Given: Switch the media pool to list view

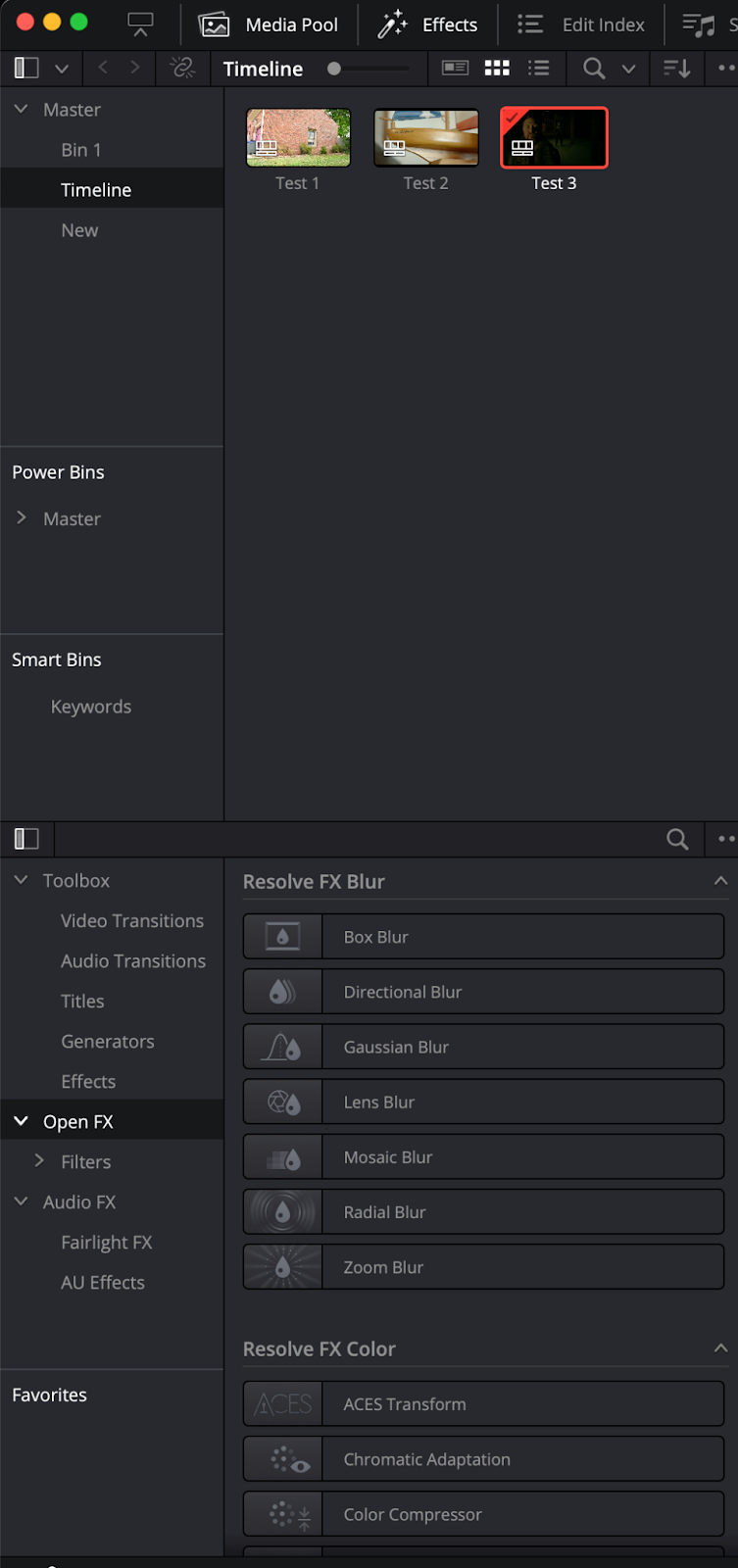Looking at the screenshot, I should pyautogui.click(x=539, y=69).
